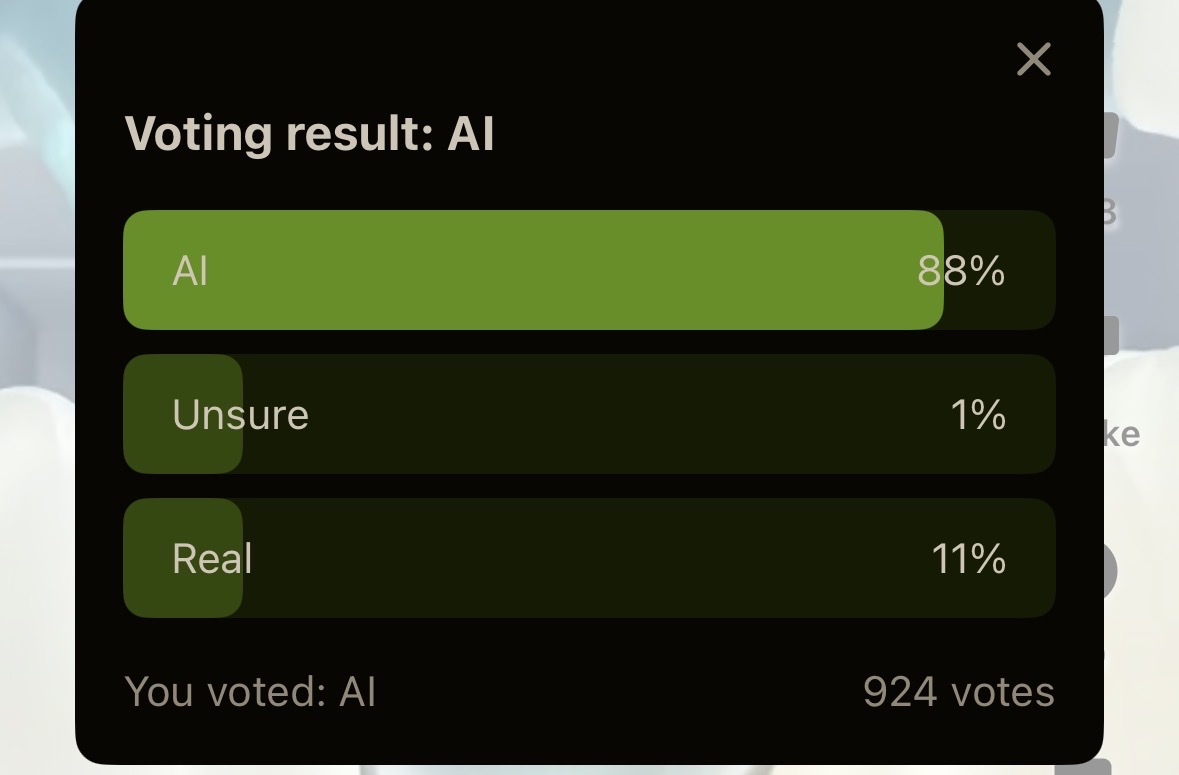This screenshot has height=775, width=1179.
Task: Click the gray circular icon at the right edge
Action: [x=1110, y=571]
